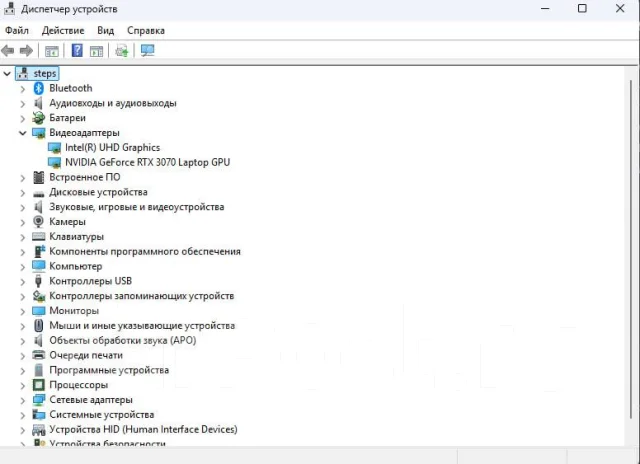
Task: Expand Аудиовходы и аудиовыходы category
Action: point(23,104)
